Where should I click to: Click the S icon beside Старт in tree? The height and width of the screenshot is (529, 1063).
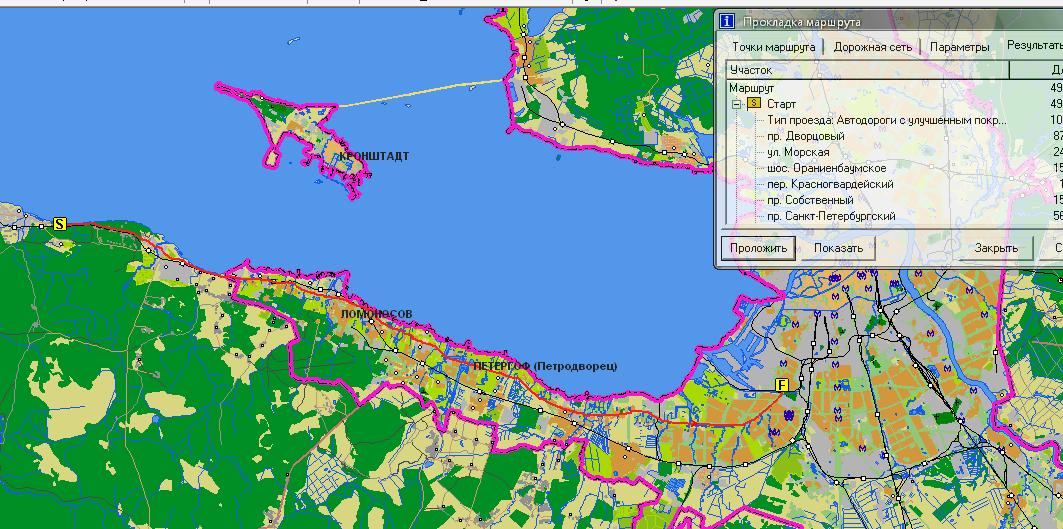click(x=754, y=104)
